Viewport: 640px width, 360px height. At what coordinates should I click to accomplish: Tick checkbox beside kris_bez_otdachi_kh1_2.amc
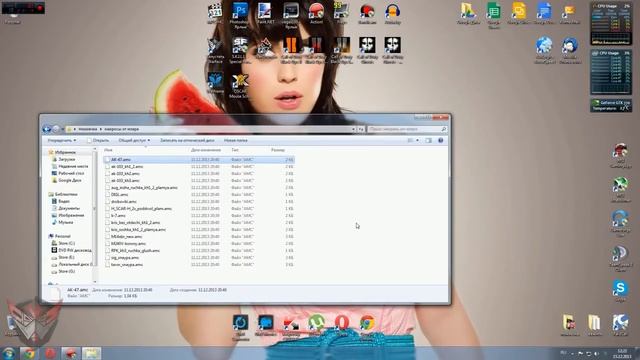tap(107, 222)
